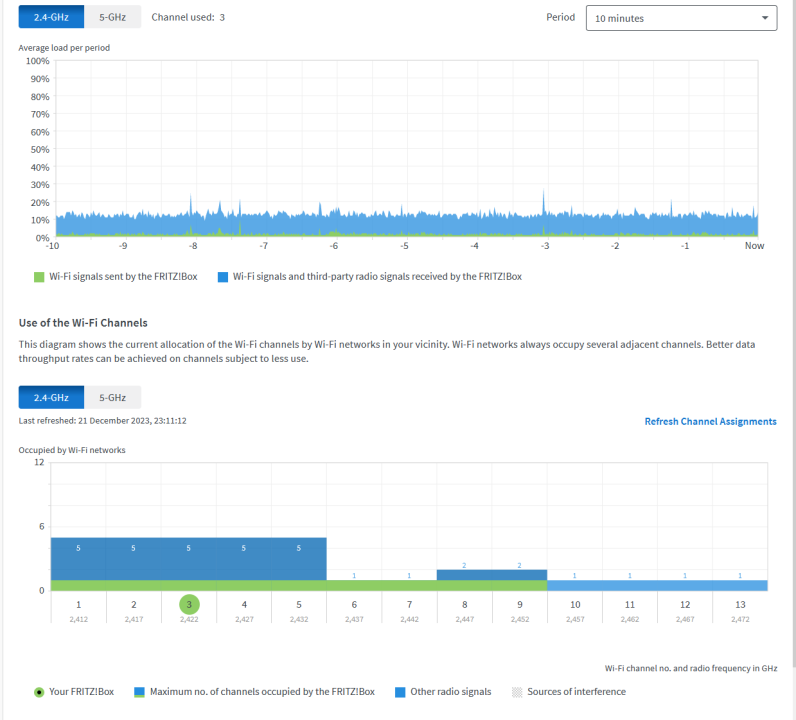Switch channel diagram to 5-GHz band

[x=112, y=397]
